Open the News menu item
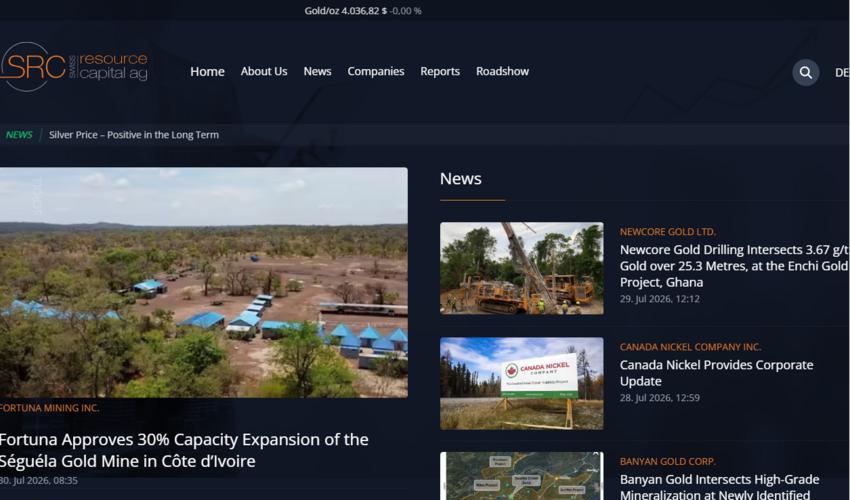850x500 pixels. 317,72
